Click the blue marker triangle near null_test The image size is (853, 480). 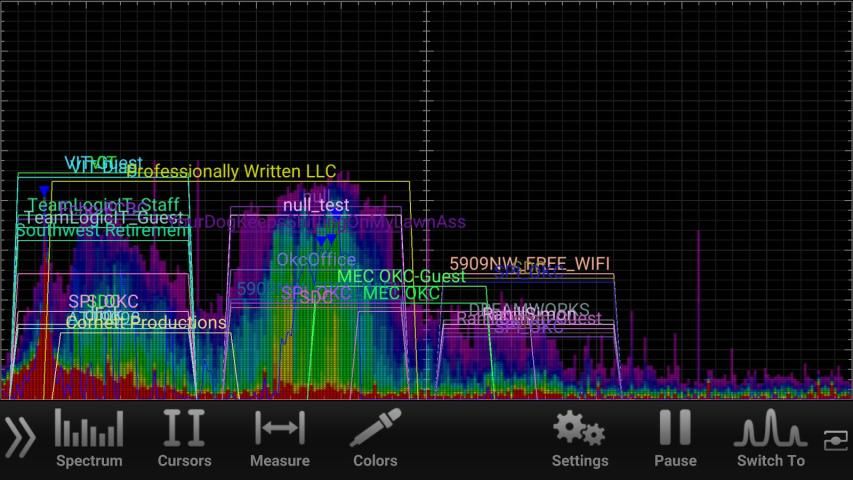point(325,240)
